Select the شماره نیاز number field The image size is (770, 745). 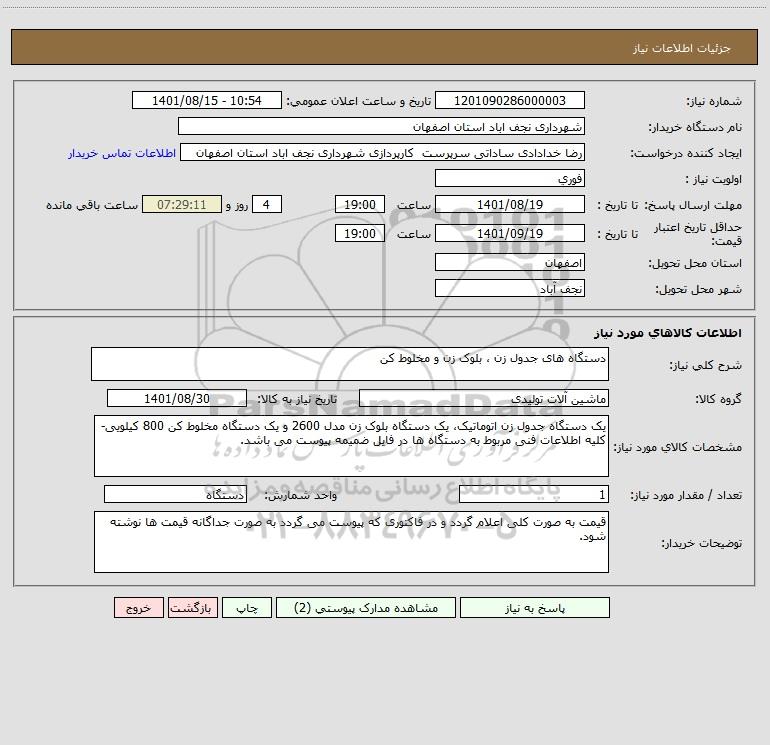(x=509, y=101)
